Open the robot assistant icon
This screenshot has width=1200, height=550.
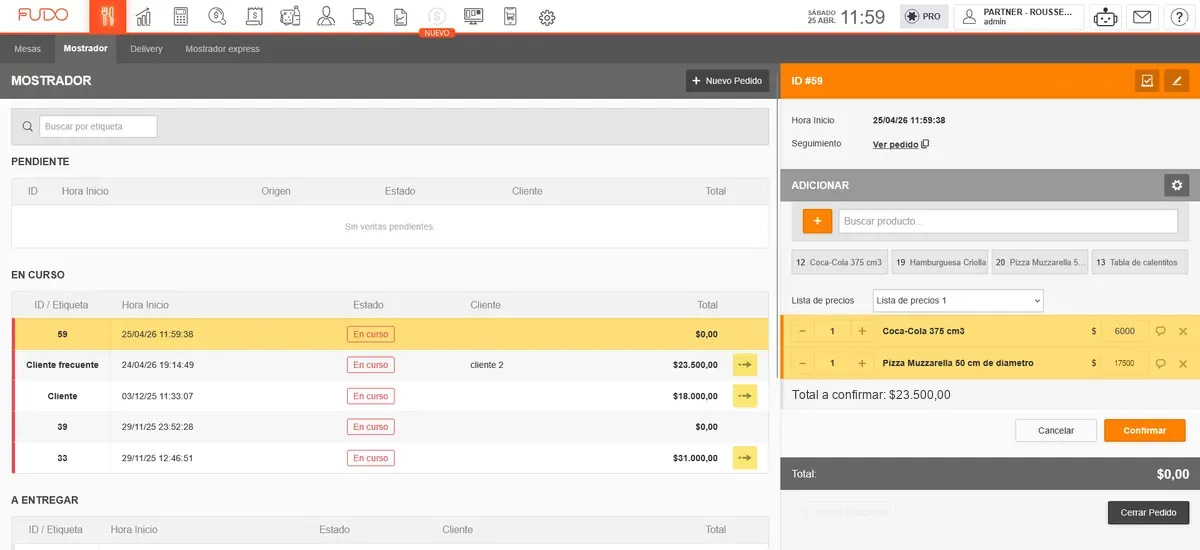point(1105,17)
